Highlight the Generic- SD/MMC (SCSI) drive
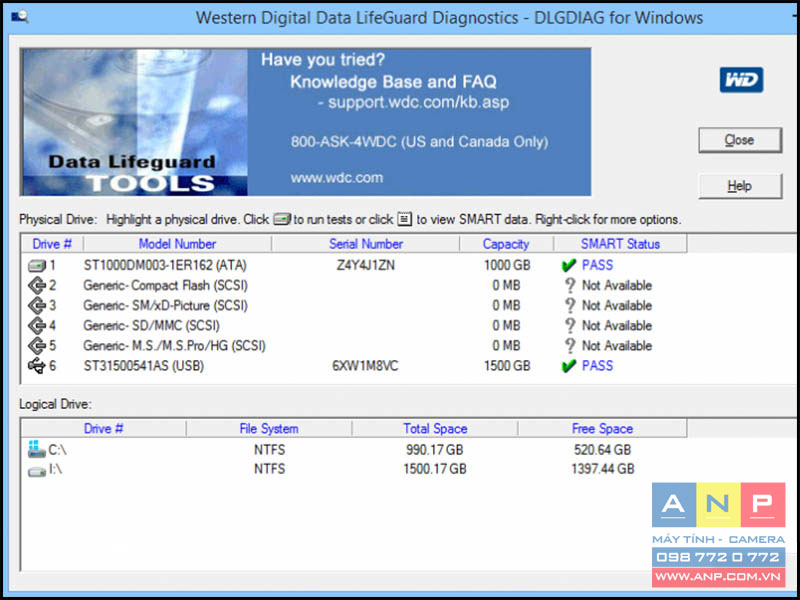Viewport: 800px width, 600px height. click(x=152, y=326)
